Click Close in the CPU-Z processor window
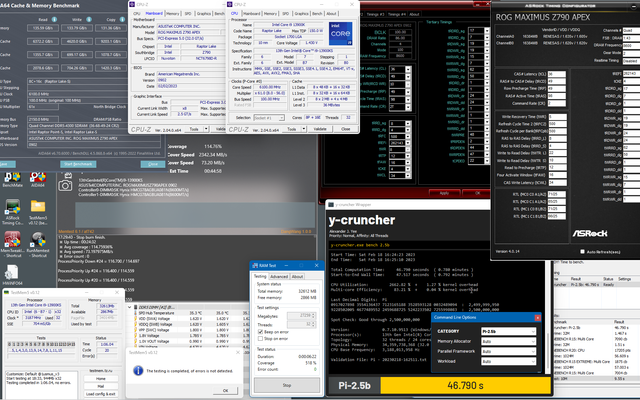Screen dimensions: 640x400 (x=345, y=129)
